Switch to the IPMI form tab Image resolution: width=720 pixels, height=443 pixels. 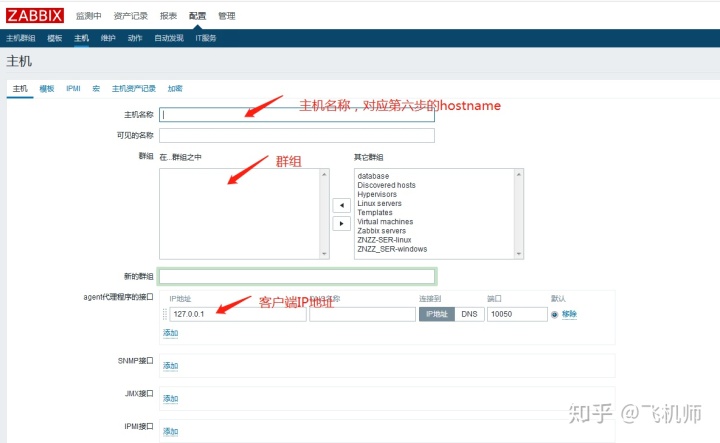pos(73,89)
